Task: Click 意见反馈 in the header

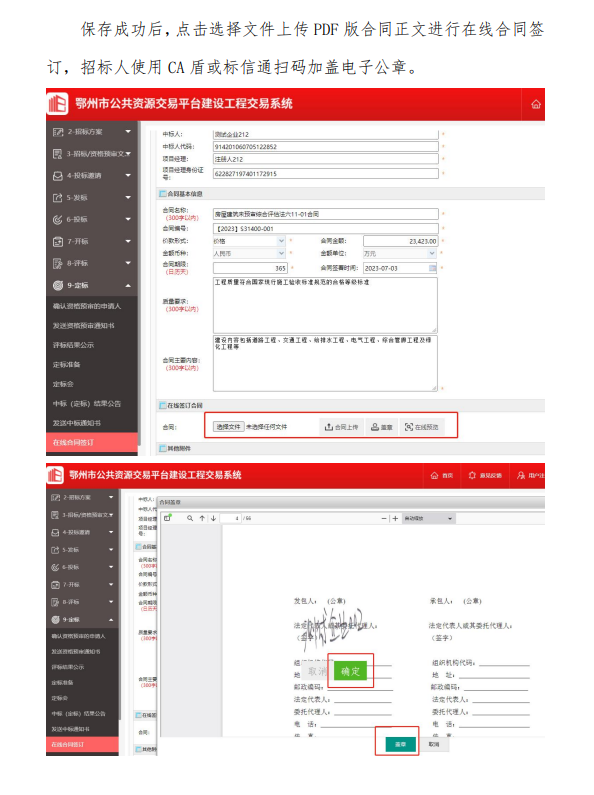Action: click(485, 475)
